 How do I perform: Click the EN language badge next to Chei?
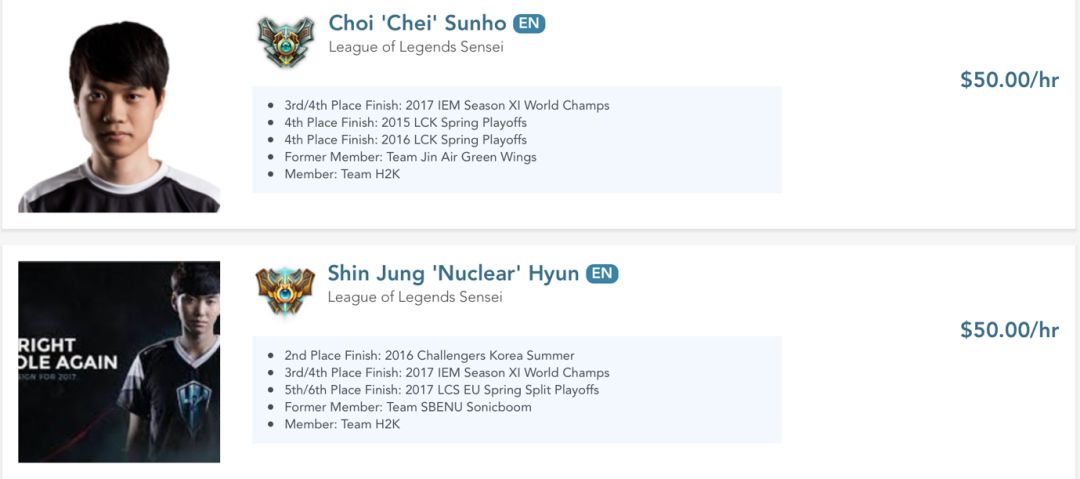[529, 23]
